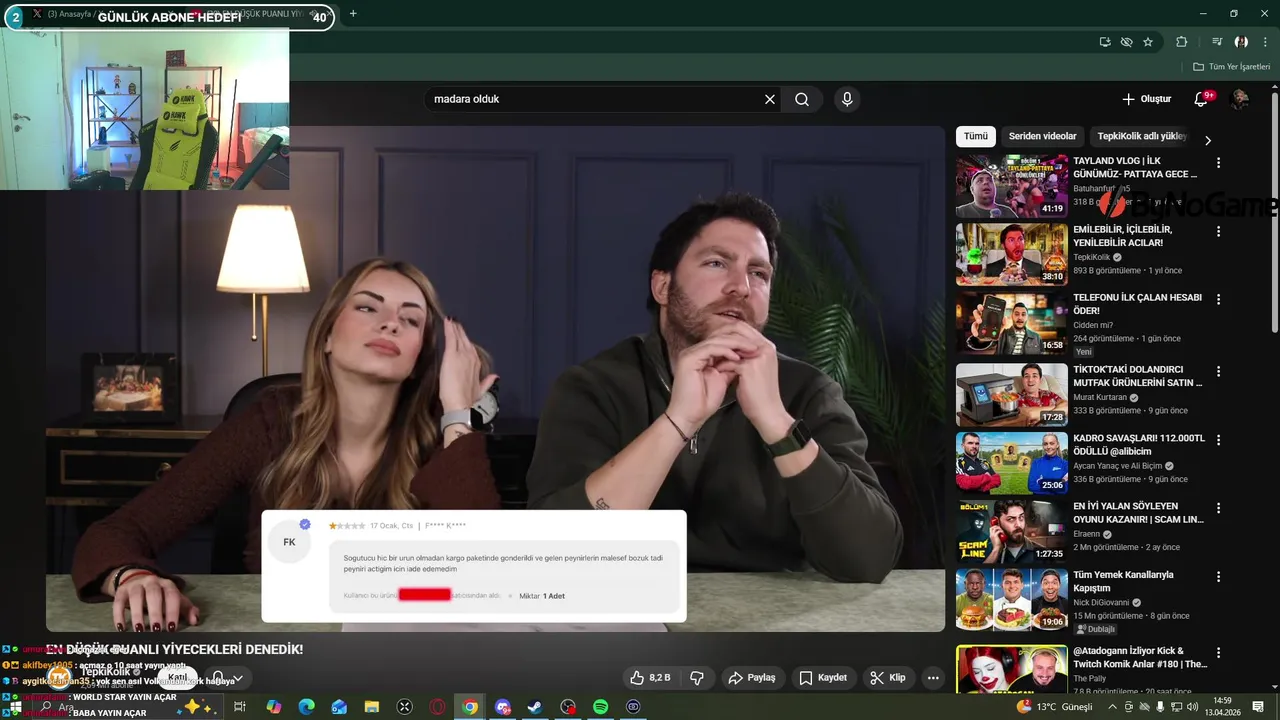
Task: Open File Explorer from the taskbar
Action: pyautogui.click(x=371, y=707)
